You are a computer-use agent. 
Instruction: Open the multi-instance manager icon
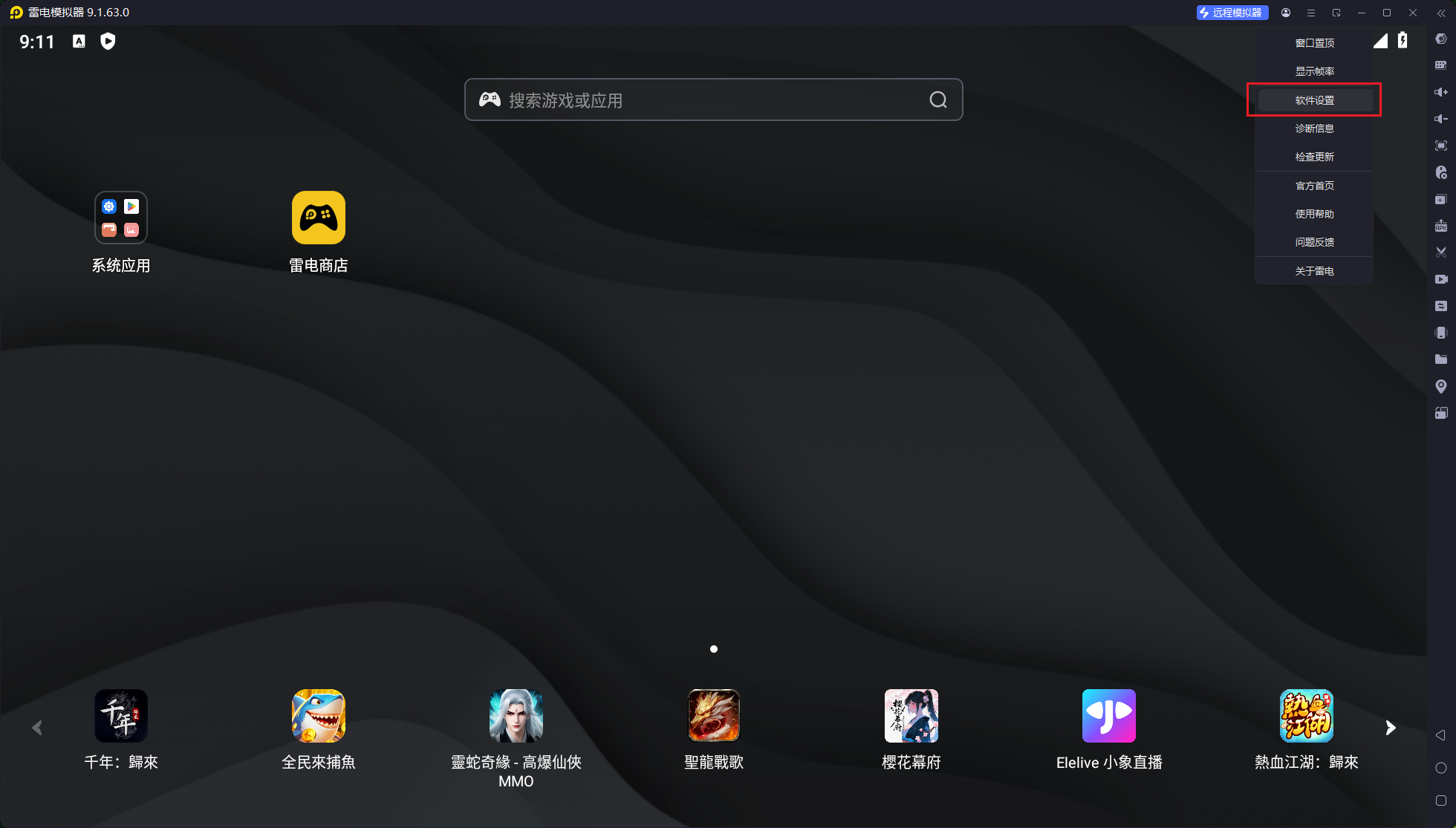pos(1440,199)
